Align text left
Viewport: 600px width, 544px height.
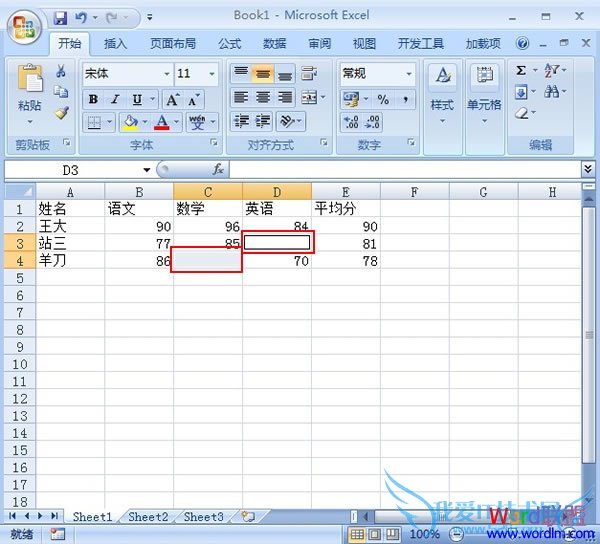click(x=241, y=97)
